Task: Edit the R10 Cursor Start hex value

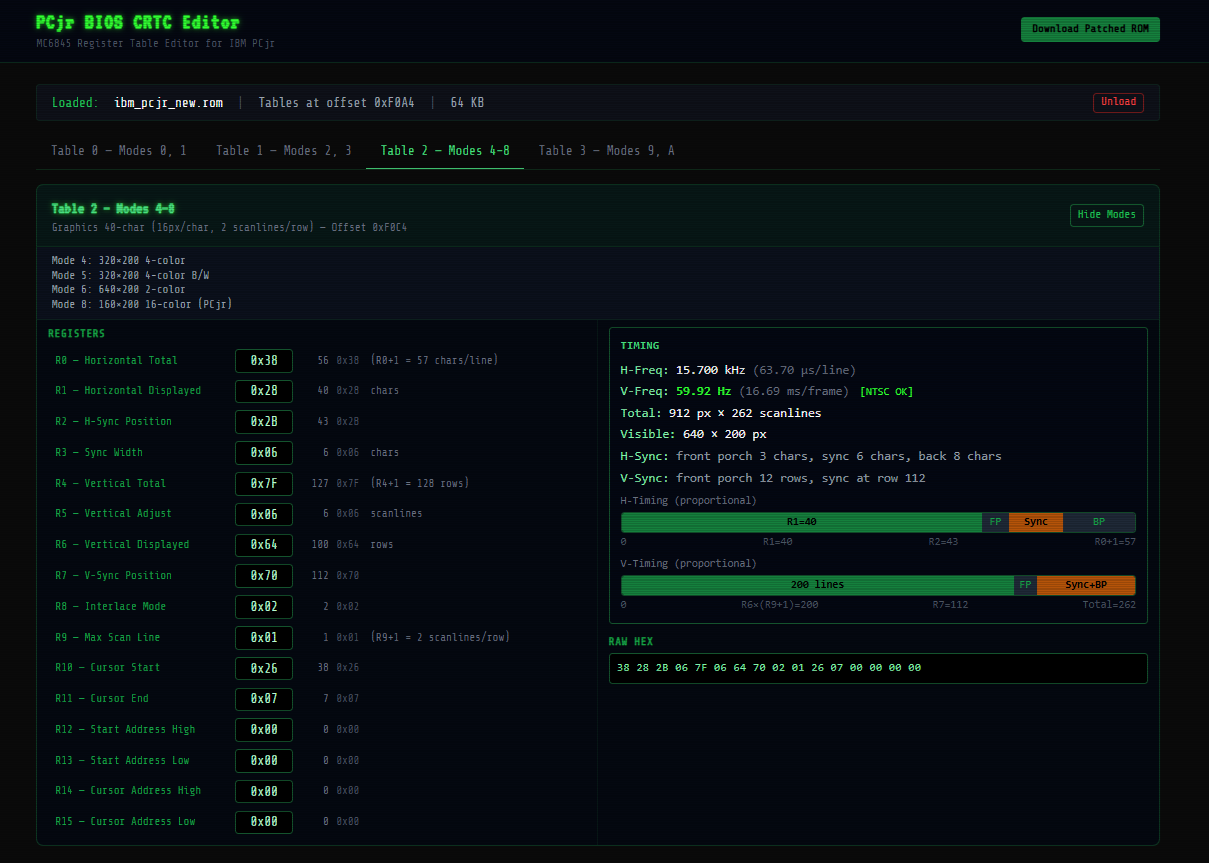Action: point(264,668)
